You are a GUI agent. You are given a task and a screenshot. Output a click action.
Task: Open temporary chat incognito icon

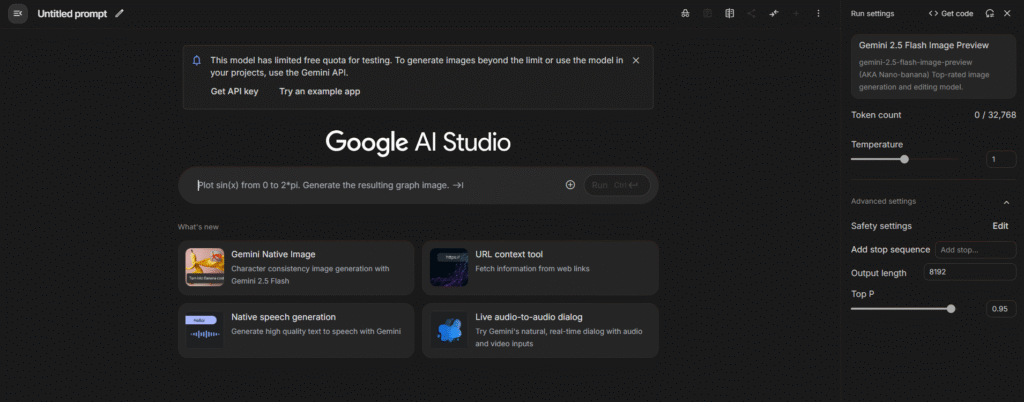pyautogui.click(x=685, y=13)
